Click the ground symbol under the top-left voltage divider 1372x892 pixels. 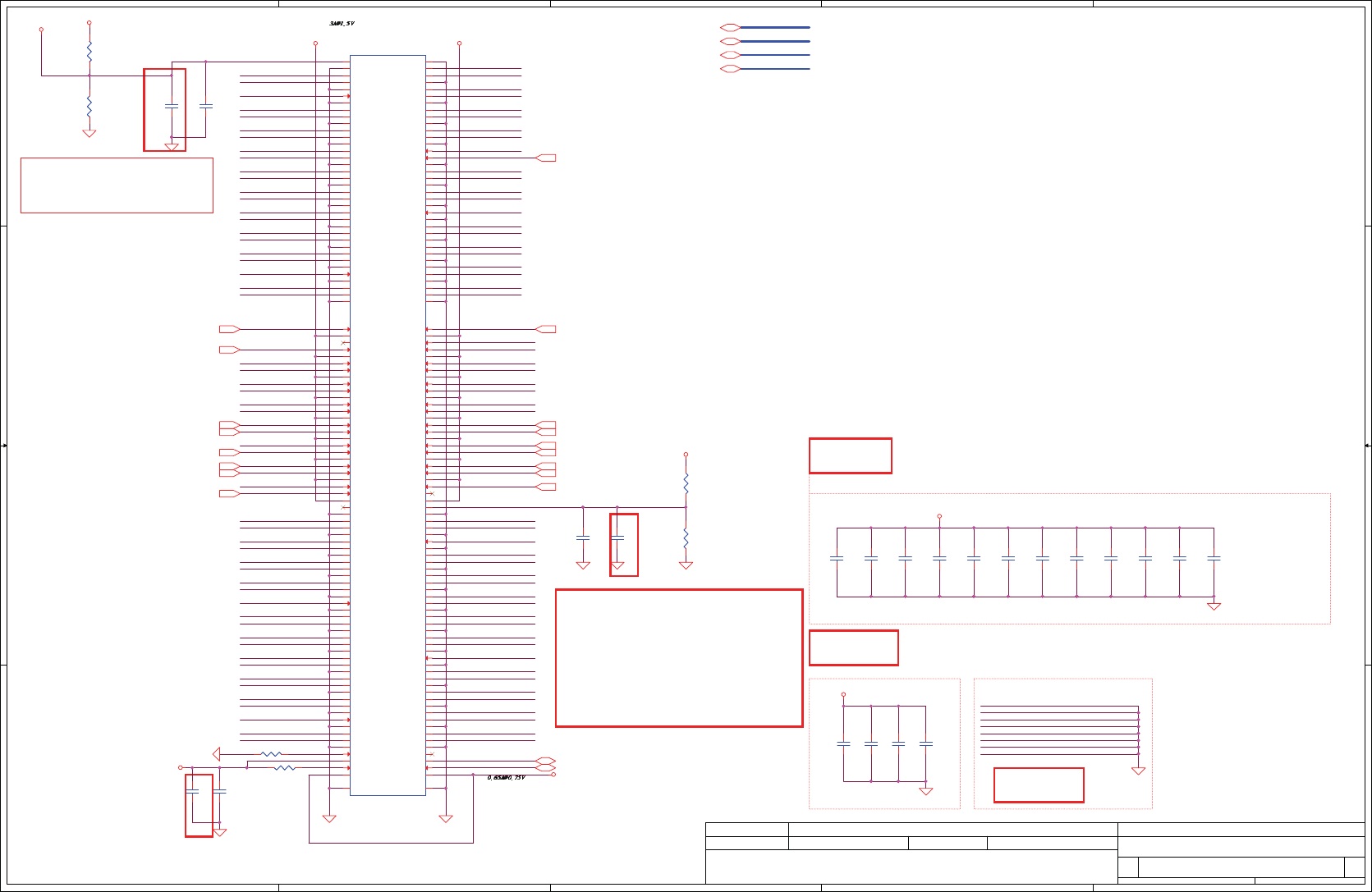click(x=89, y=133)
